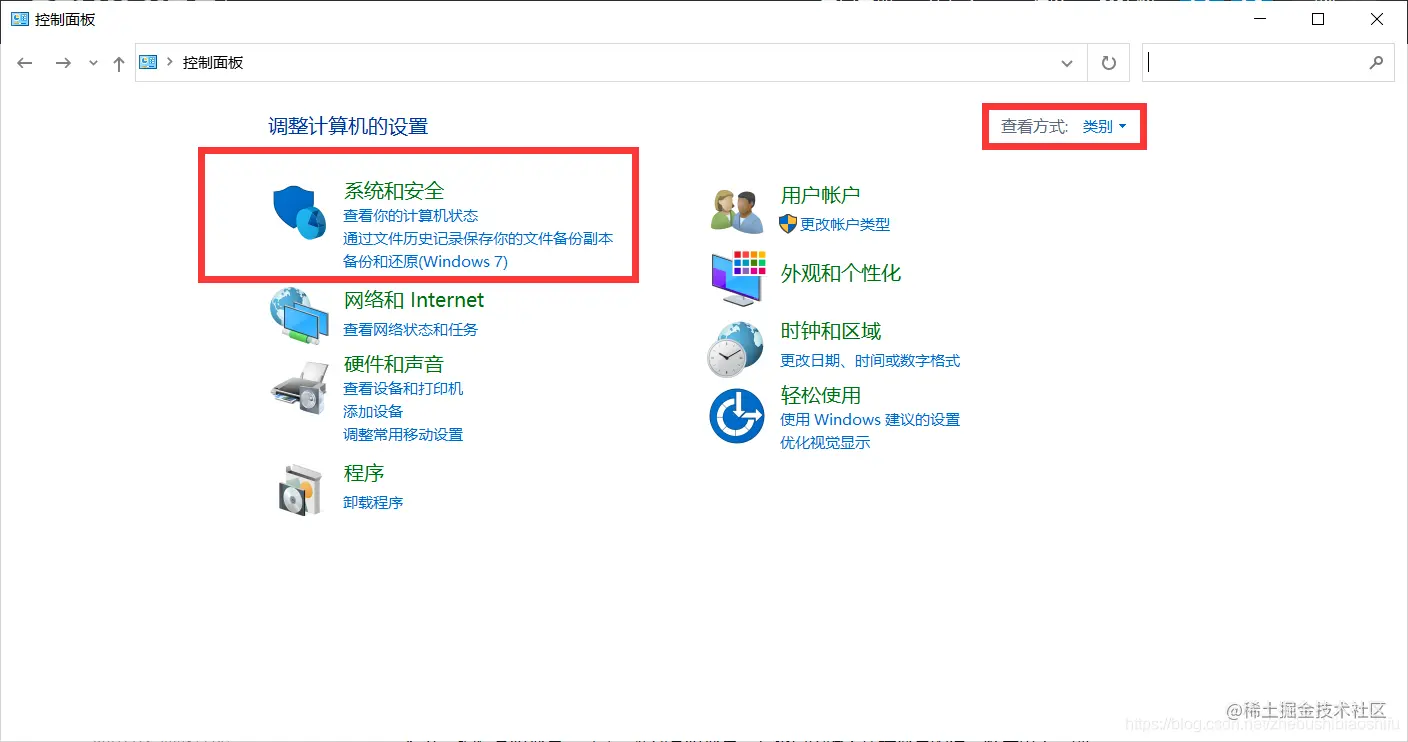Refresh the Control Panel view

(x=1108, y=63)
